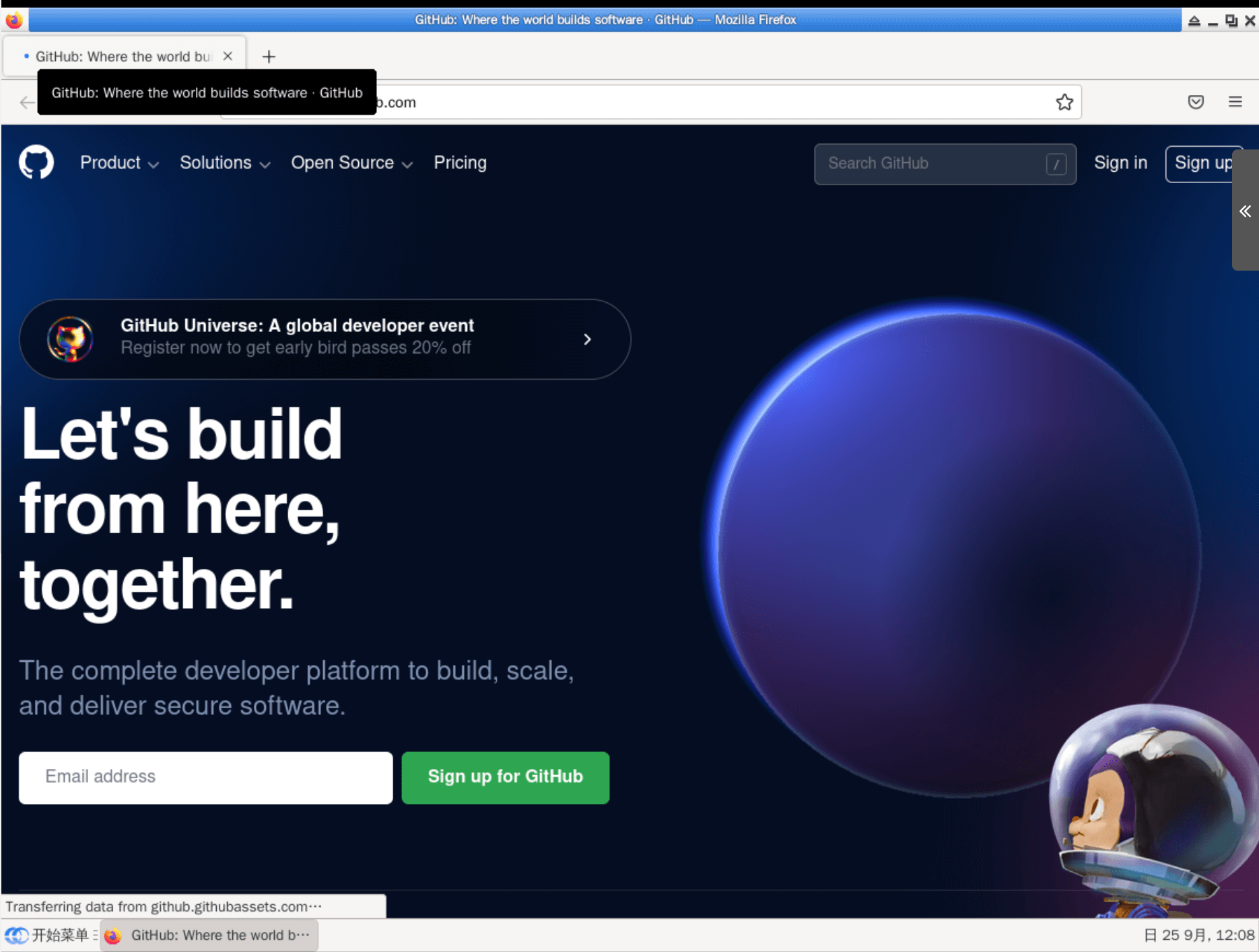Image resolution: width=1259 pixels, height=952 pixels.
Task: Open a new tab with the plus button
Action: tap(269, 57)
